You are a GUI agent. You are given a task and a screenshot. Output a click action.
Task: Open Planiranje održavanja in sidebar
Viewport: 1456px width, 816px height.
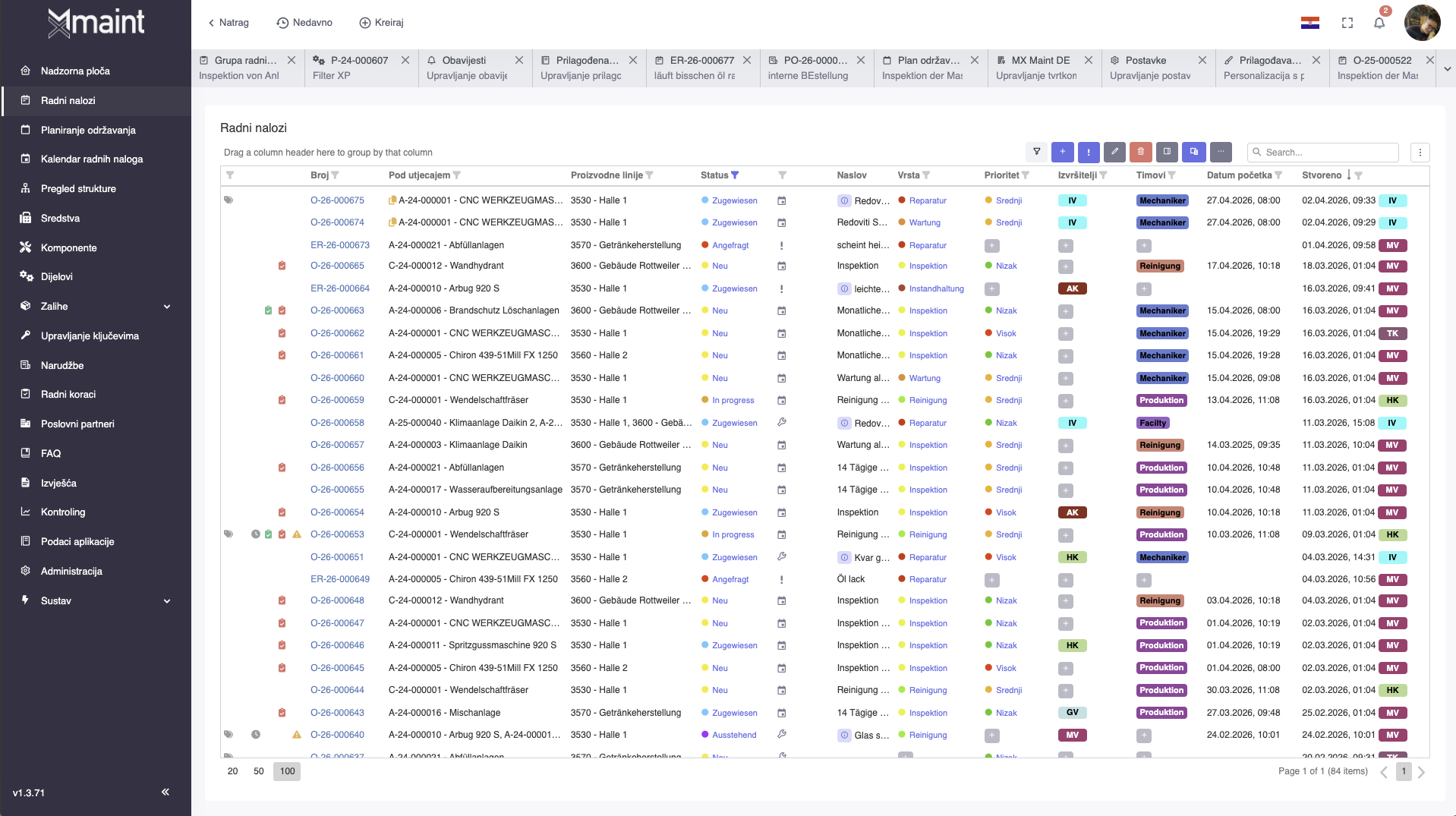[88, 130]
